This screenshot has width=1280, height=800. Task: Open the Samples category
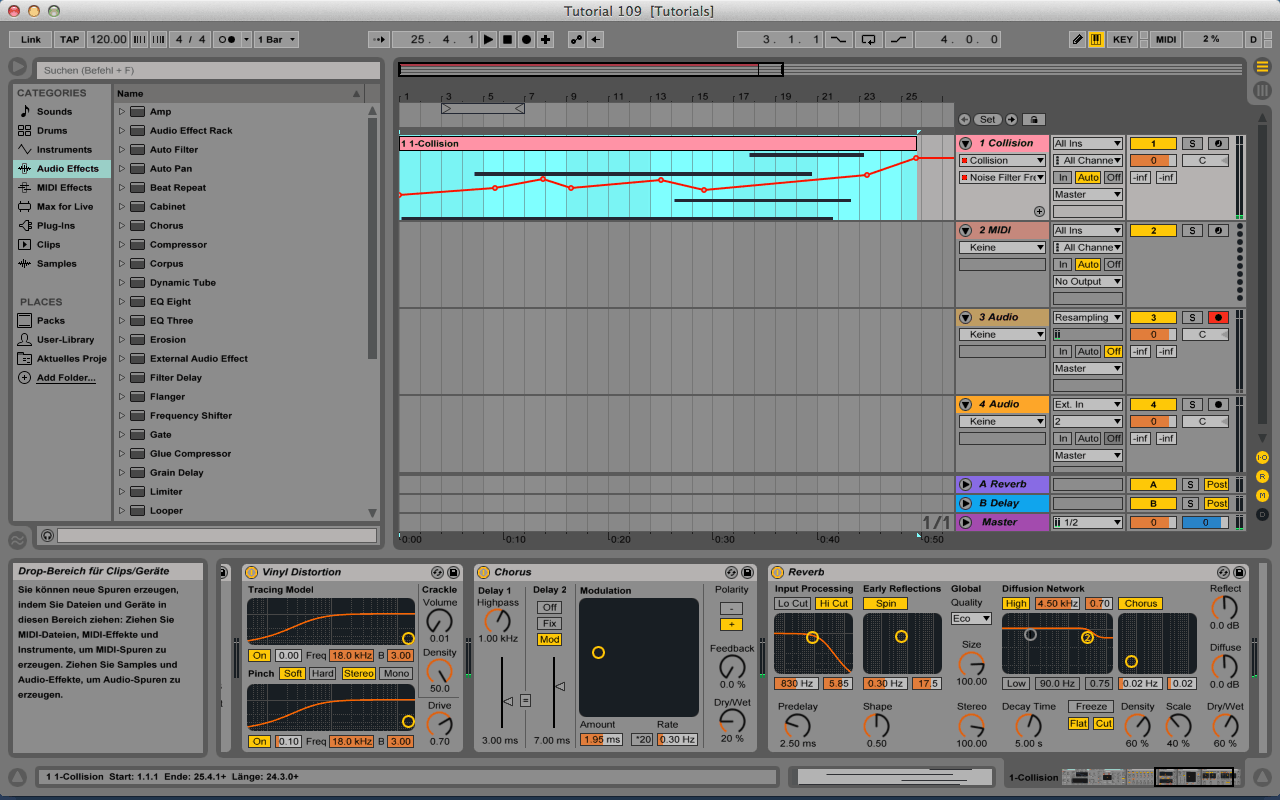(x=56, y=264)
